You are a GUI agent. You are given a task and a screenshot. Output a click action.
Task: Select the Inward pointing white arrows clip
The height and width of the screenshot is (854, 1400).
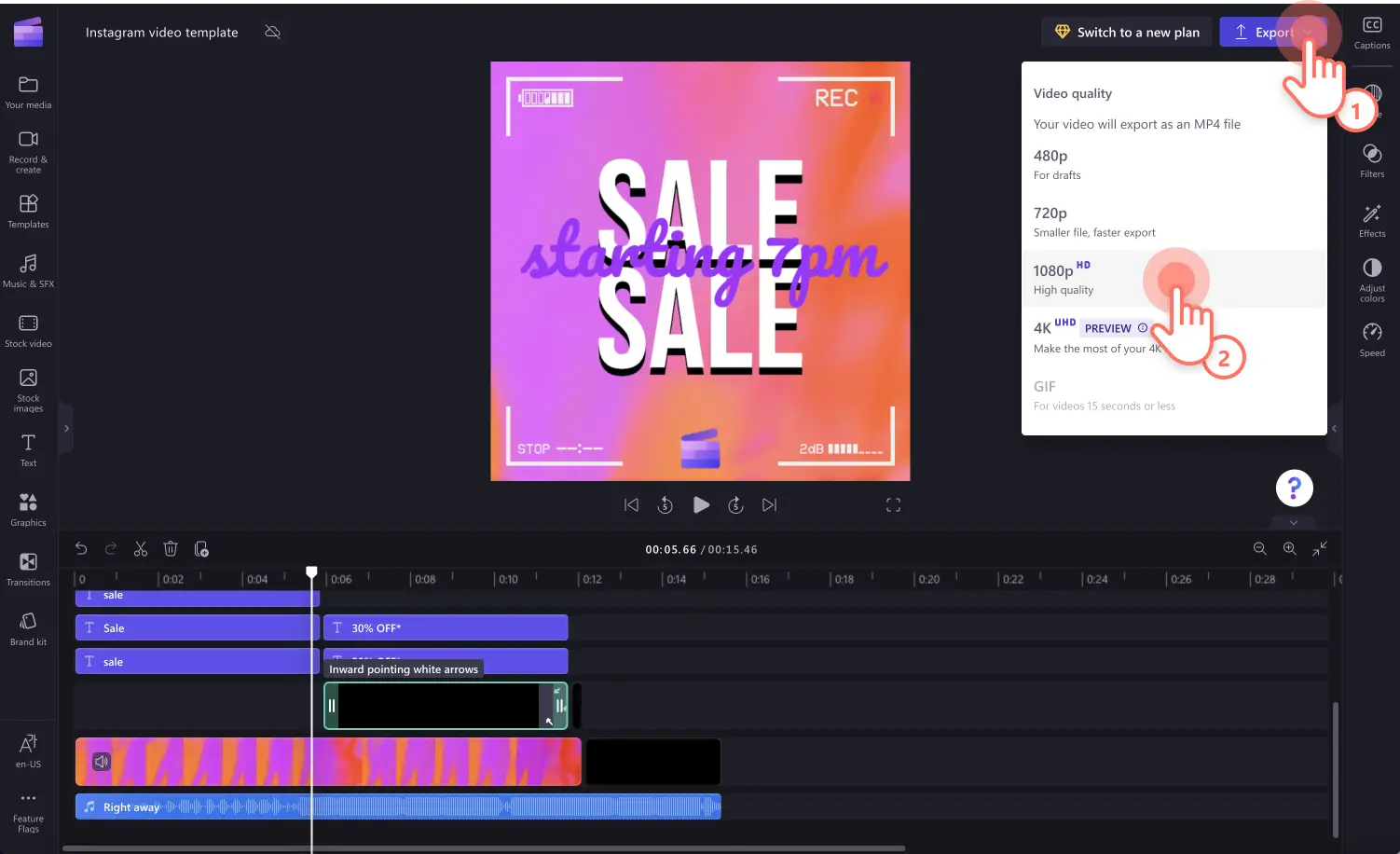[446, 706]
